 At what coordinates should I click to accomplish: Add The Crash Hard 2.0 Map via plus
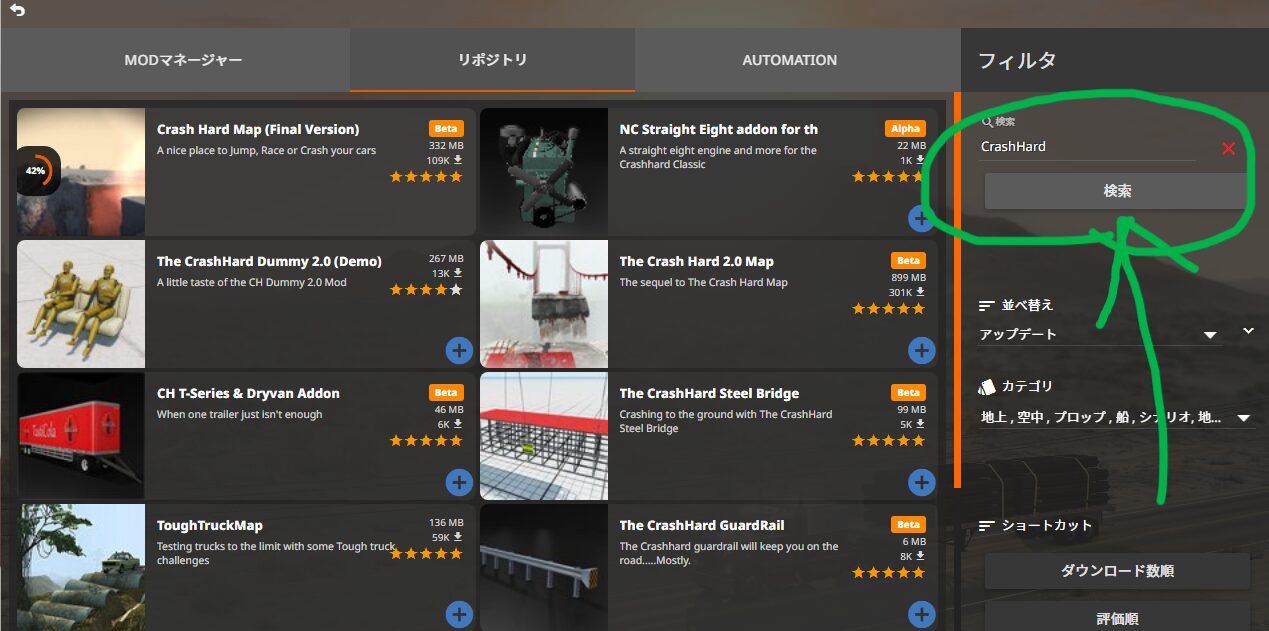coord(921,350)
